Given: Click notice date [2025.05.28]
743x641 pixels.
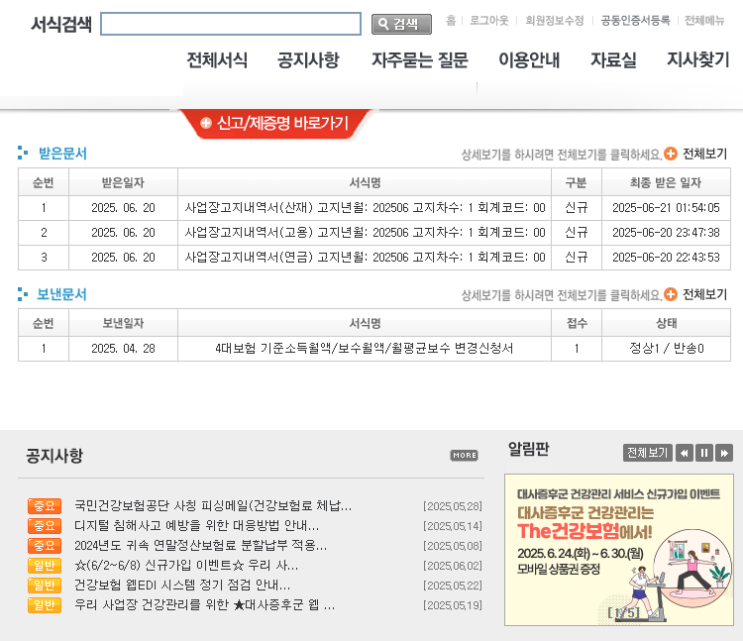Looking at the screenshot, I should [453, 506].
